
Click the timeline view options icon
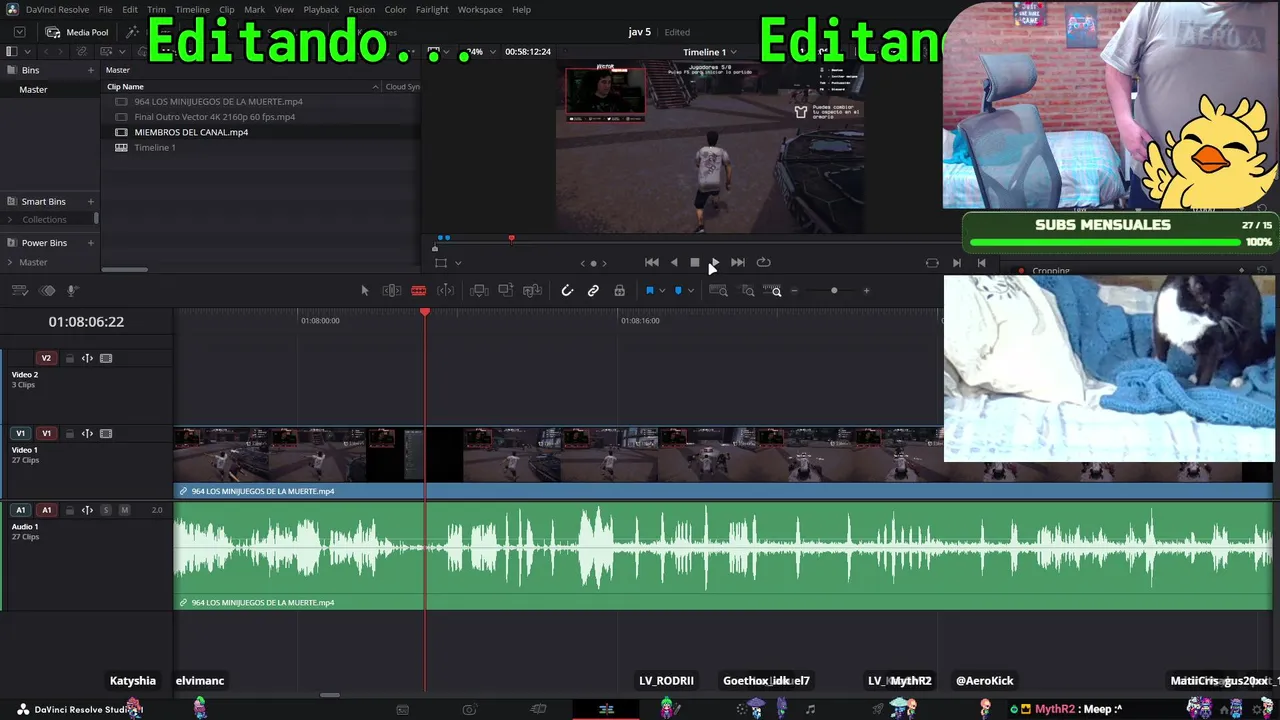coord(19,291)
